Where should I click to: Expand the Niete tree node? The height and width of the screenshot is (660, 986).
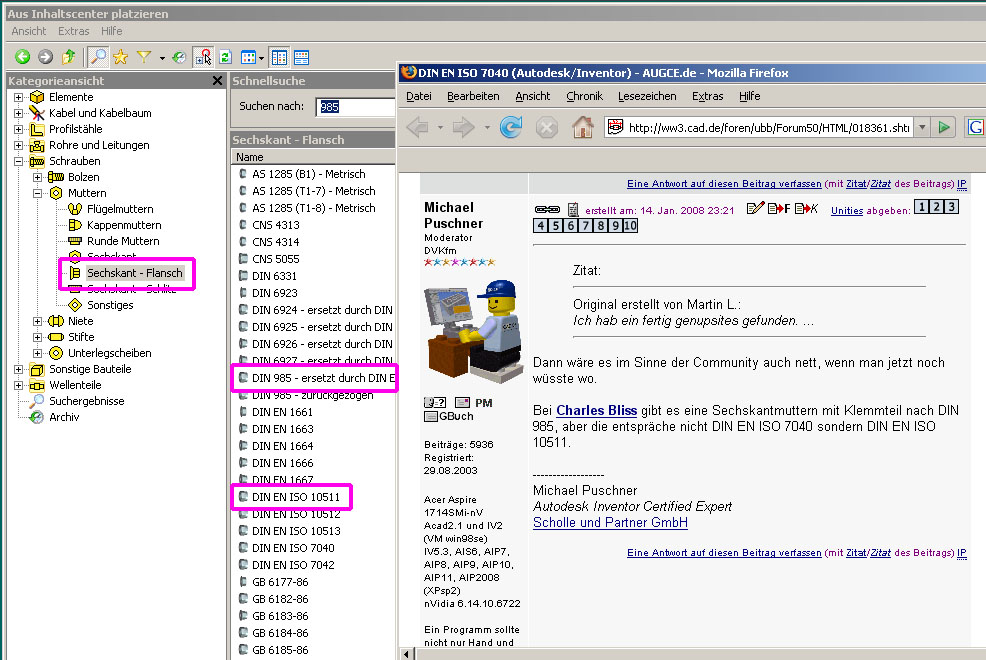click(37, 321)
